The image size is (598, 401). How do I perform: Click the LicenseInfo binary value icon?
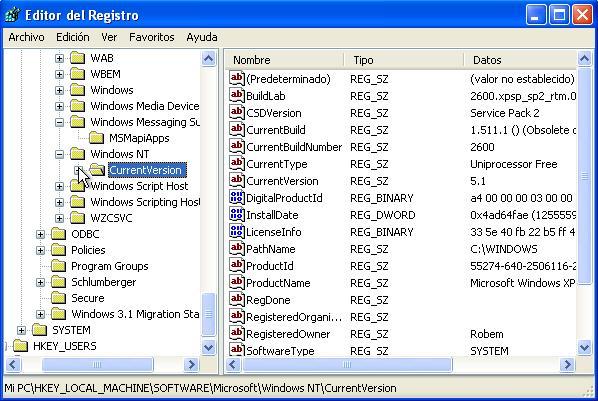[236, 232]
